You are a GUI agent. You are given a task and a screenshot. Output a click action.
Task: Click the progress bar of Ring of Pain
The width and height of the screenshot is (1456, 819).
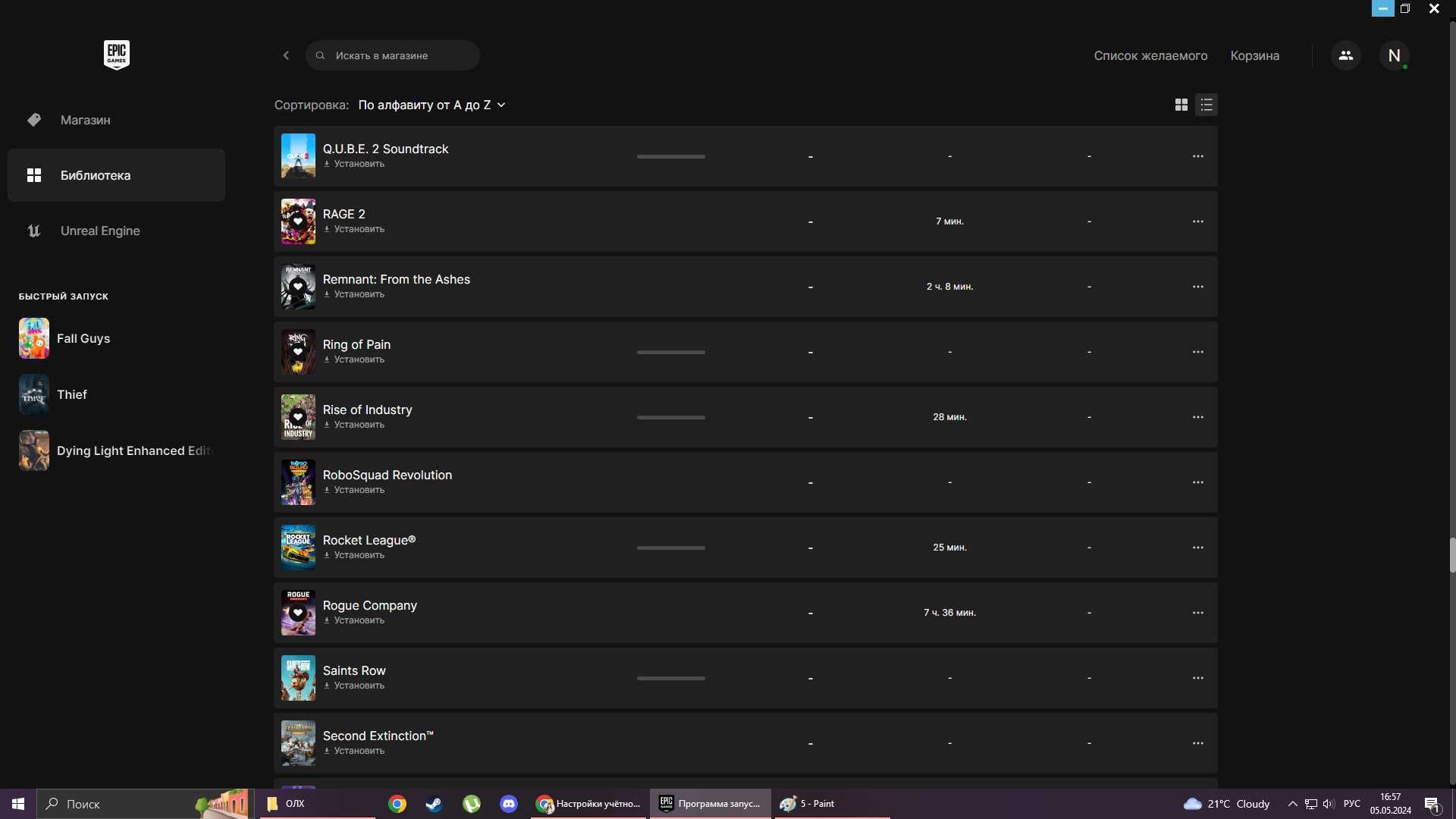pos(671,352)
